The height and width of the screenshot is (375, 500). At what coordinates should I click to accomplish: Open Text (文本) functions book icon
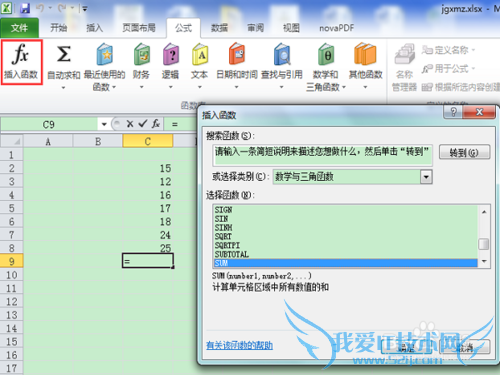coord(200,54)
